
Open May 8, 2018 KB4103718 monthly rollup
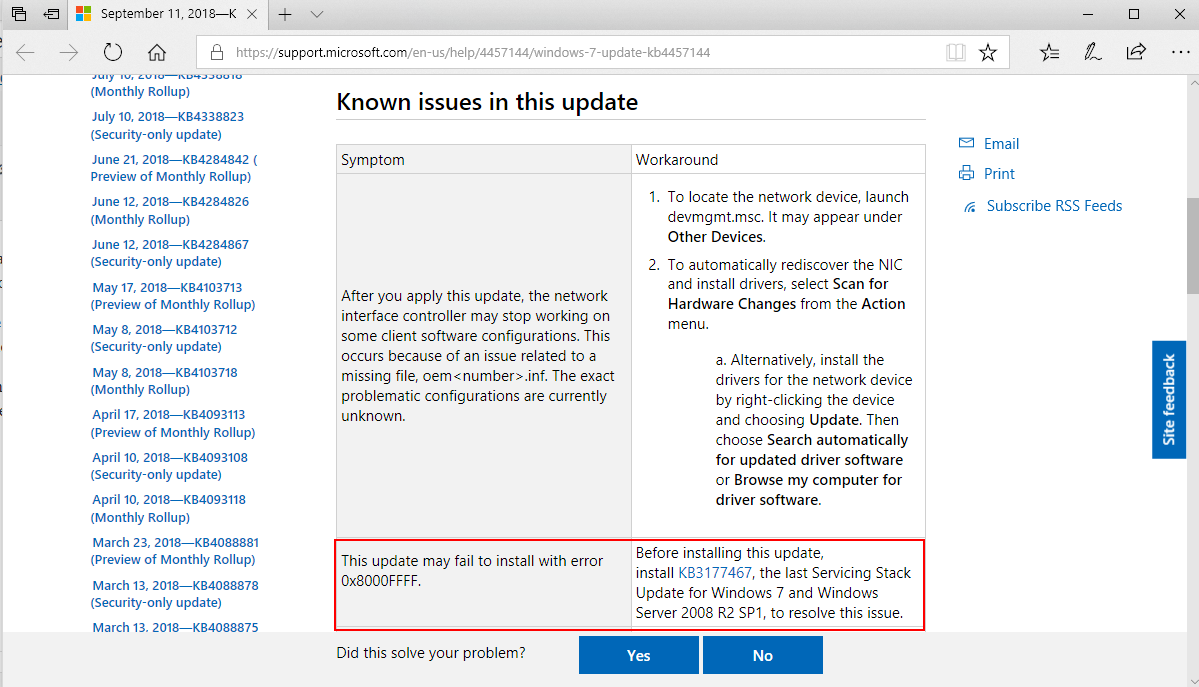(164, 380)
